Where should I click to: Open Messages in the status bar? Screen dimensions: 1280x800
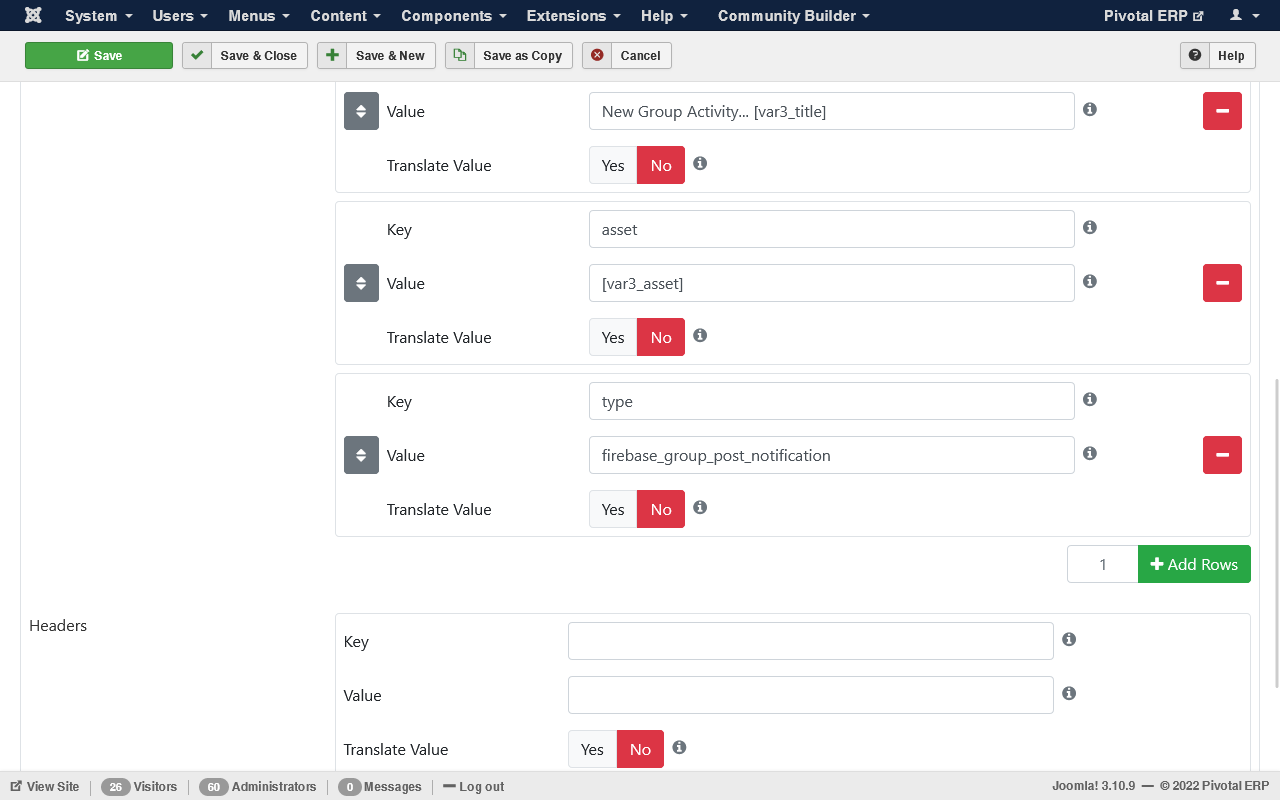[380, 787]
